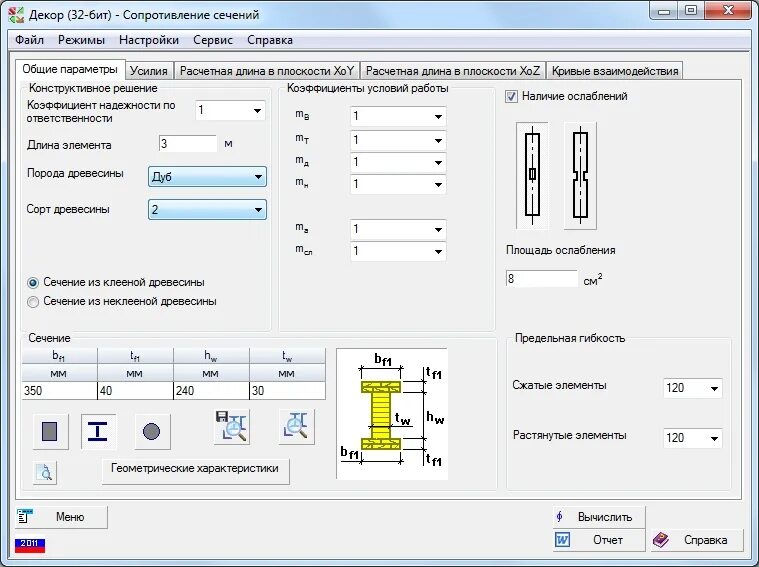
Task: Click the 2011 Russian flag icon
Action: [30, 544]
